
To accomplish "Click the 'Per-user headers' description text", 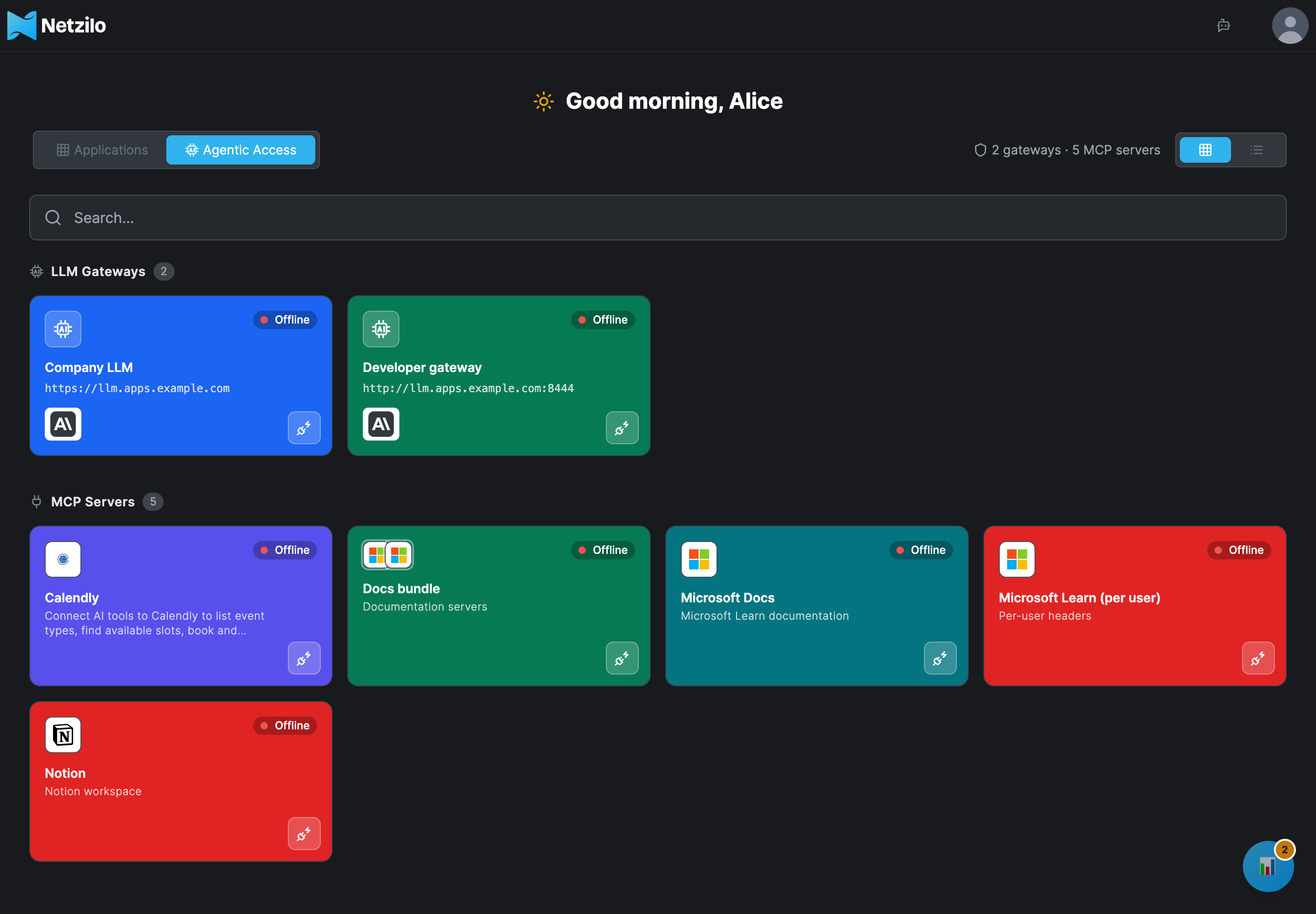I will pos(1045,616).
